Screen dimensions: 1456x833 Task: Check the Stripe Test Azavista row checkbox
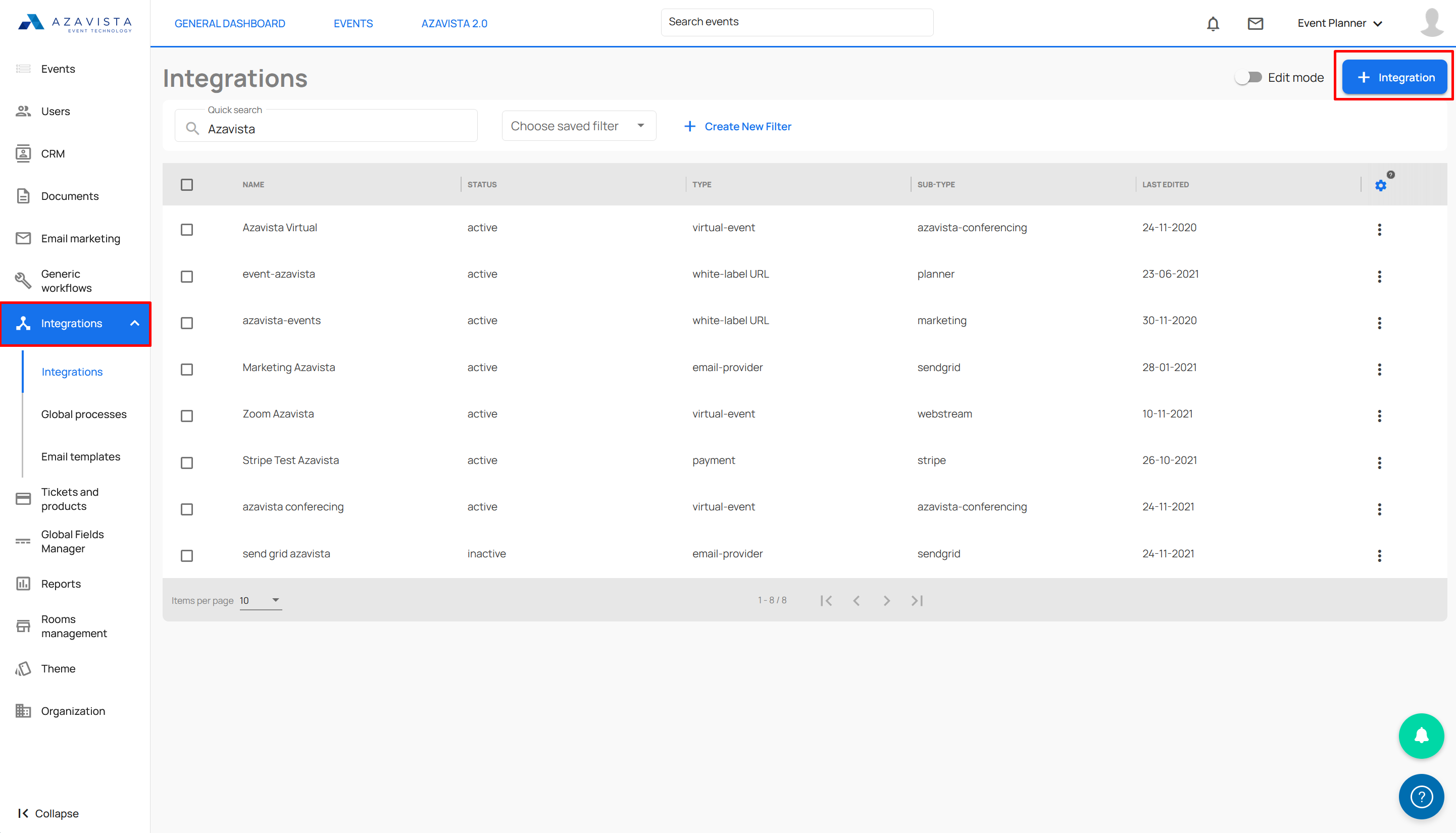186,462
